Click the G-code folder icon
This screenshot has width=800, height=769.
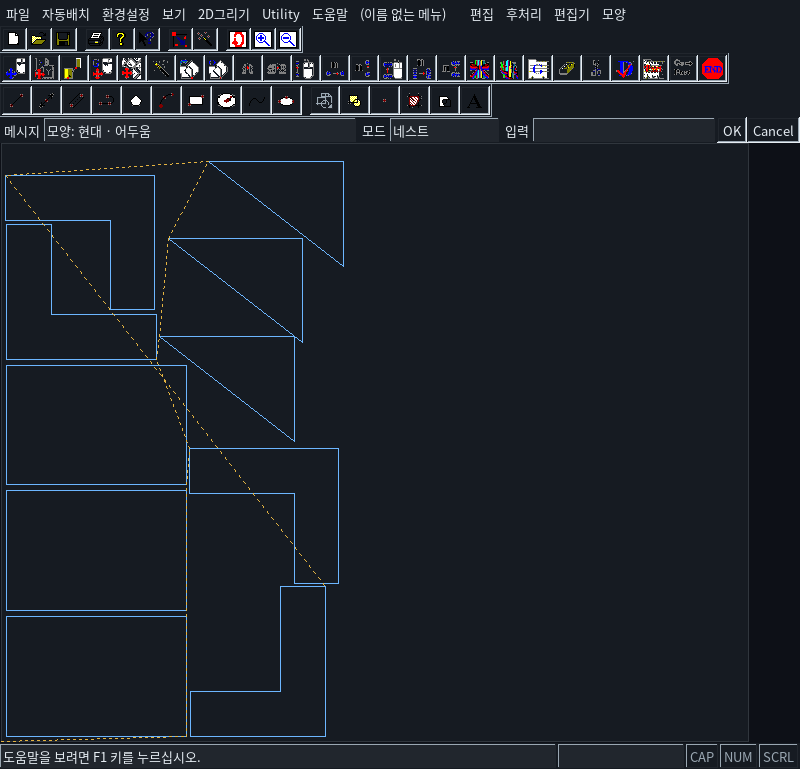pos(538,68)
